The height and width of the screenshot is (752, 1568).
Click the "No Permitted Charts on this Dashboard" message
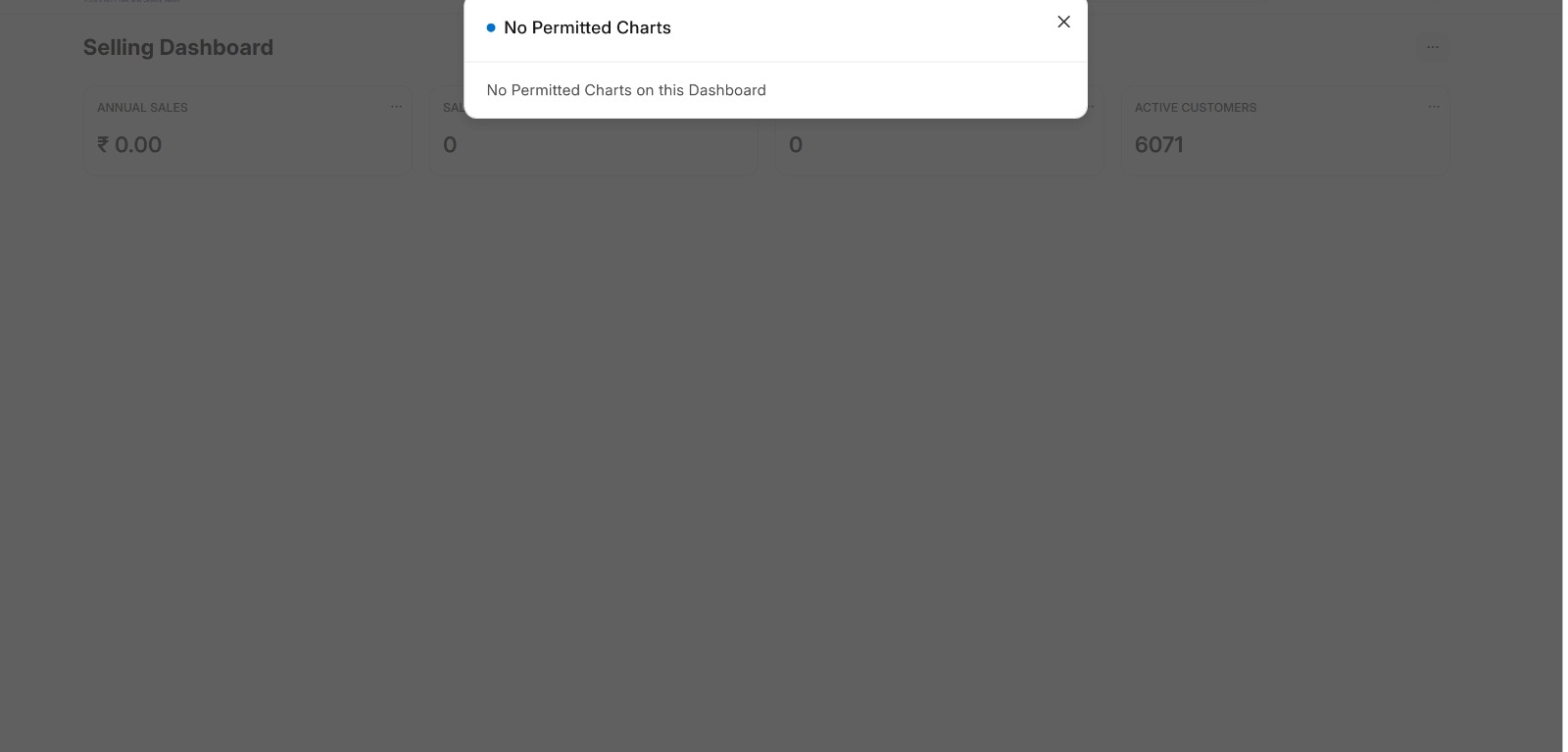(x=626, y=90)
